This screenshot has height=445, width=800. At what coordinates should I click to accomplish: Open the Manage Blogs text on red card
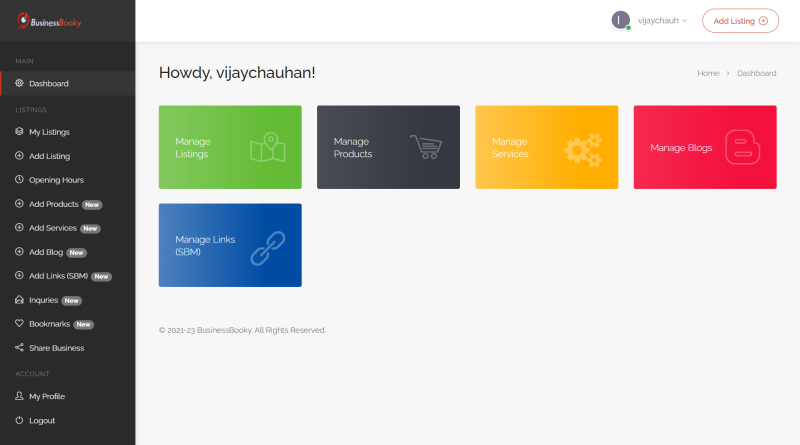[x=681, y=147]
